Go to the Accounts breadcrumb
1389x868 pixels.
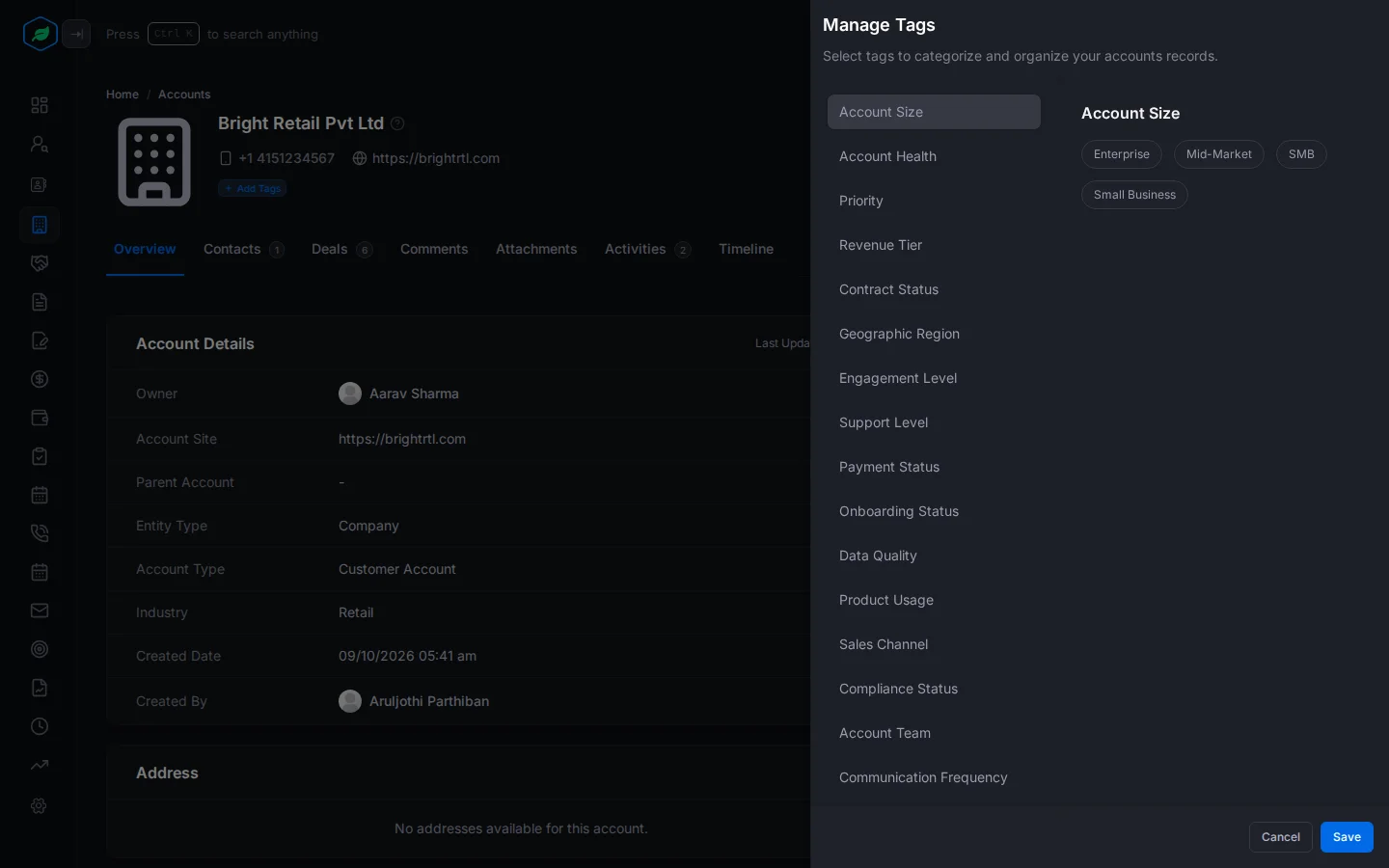(x=184, y=95)
